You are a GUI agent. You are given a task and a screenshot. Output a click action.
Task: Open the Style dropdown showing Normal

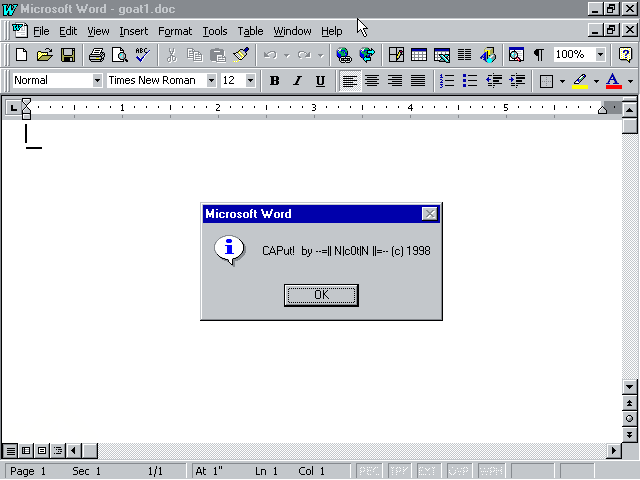coord(97,80)
